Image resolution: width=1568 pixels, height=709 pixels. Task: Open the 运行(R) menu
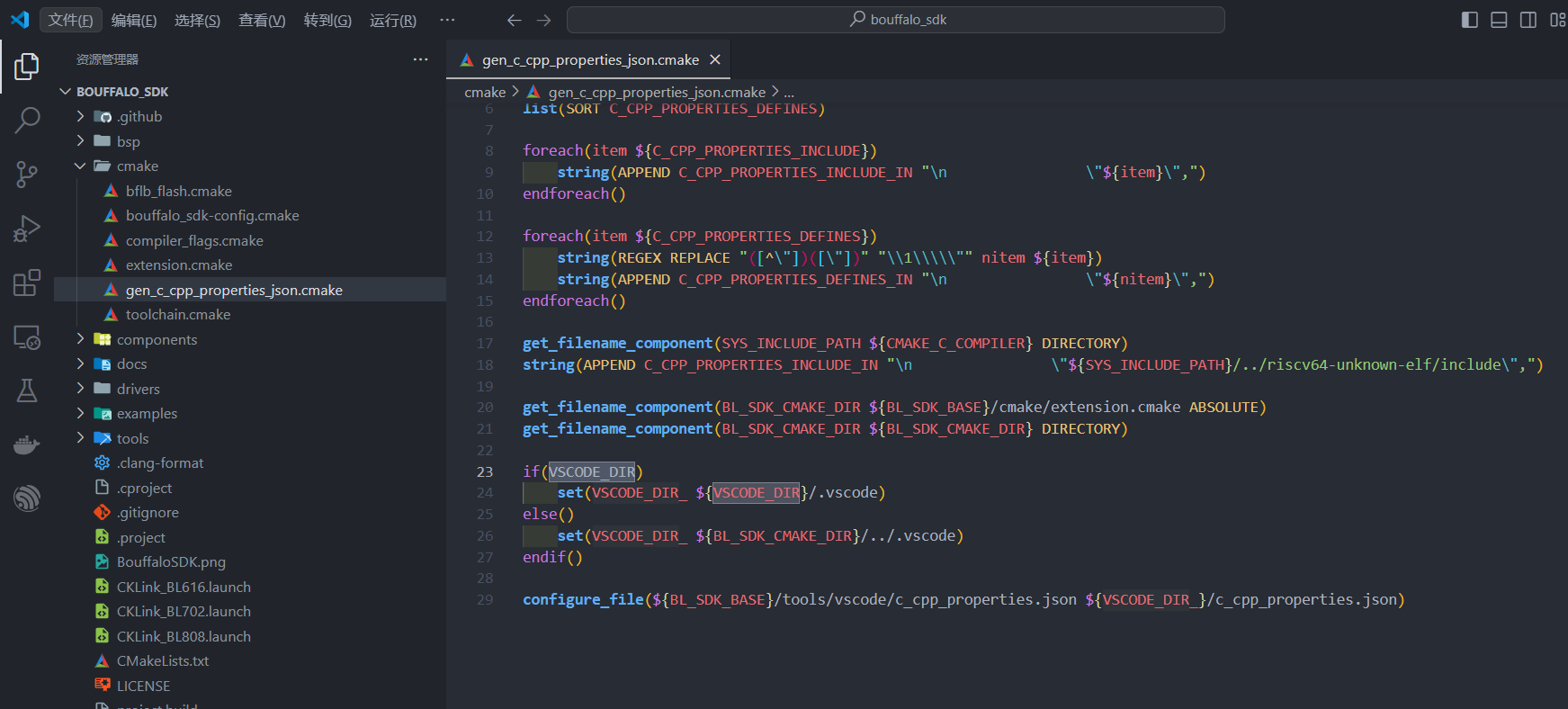[393, 20]
